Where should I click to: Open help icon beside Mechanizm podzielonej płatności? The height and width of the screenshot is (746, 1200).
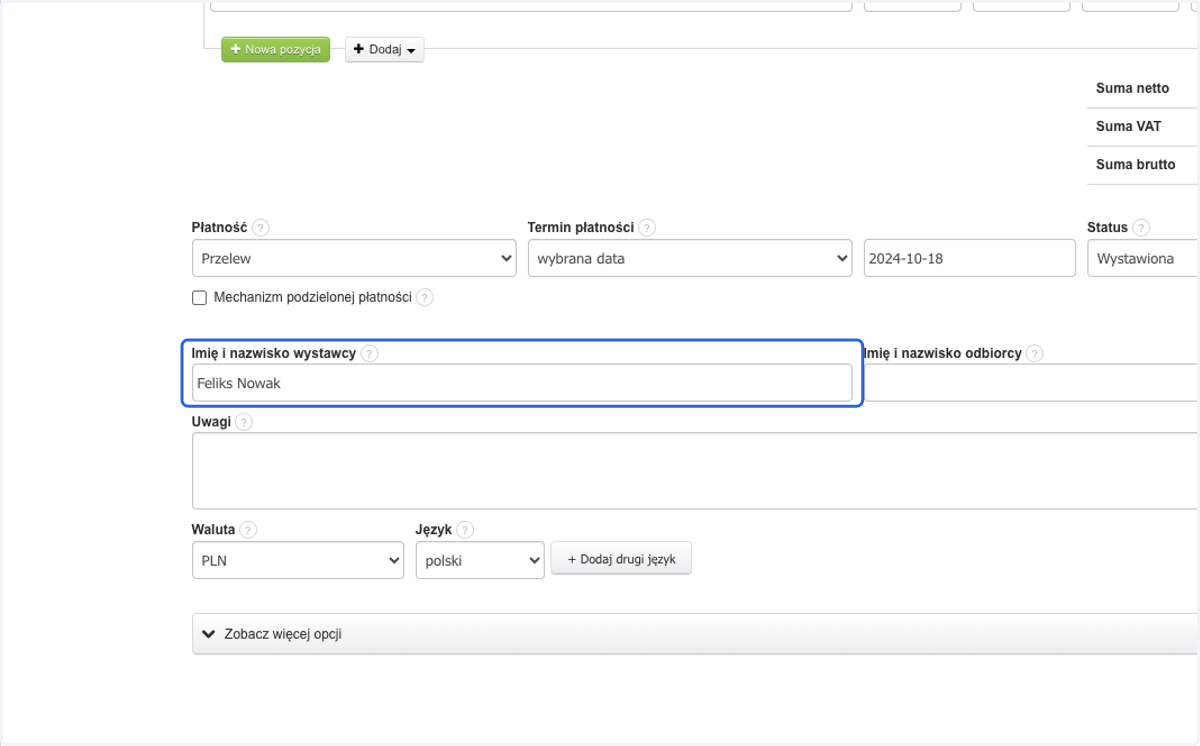425,297
